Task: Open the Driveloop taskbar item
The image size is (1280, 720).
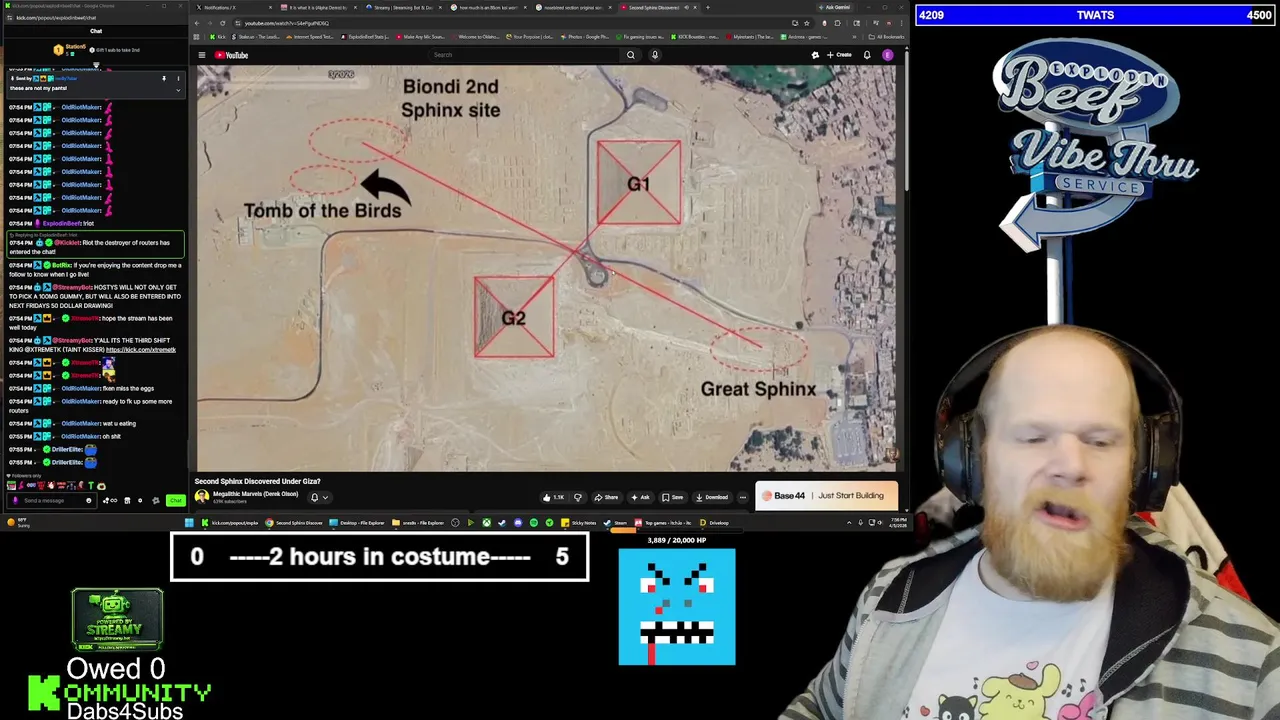Action: click(714, 523)
